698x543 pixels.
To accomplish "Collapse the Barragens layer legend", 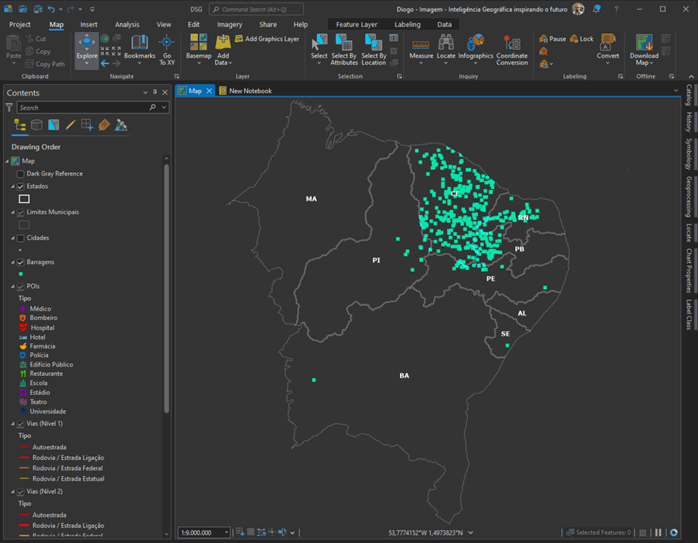I will pos(12,262).
